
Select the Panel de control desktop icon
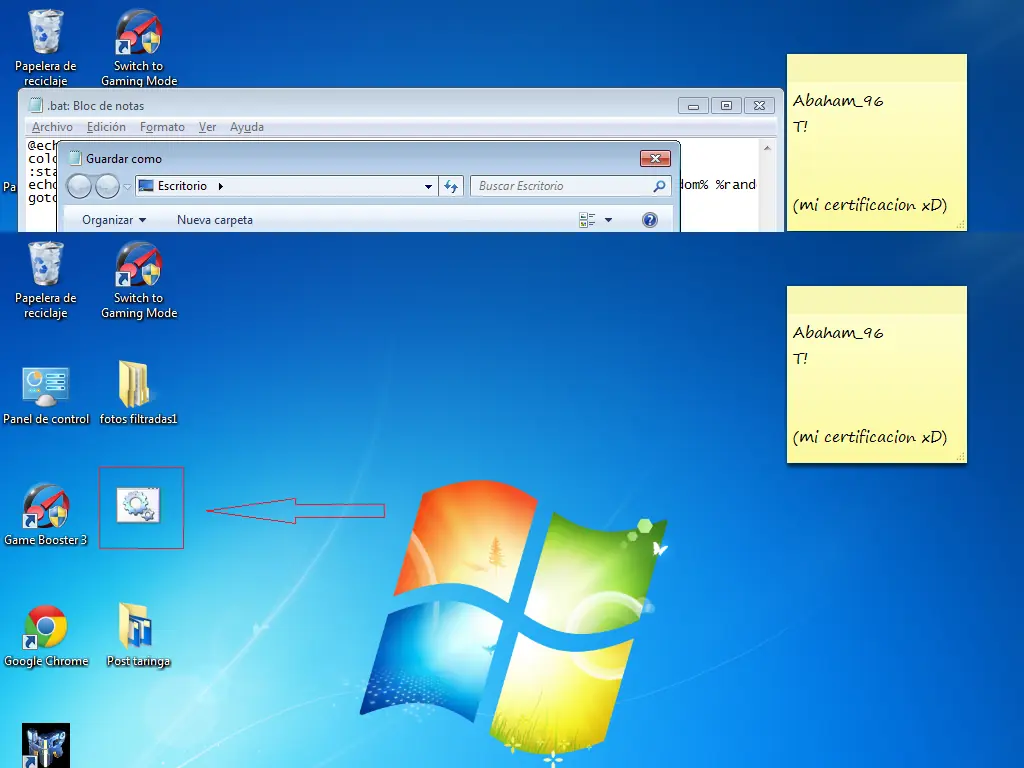tap(46, 396)
